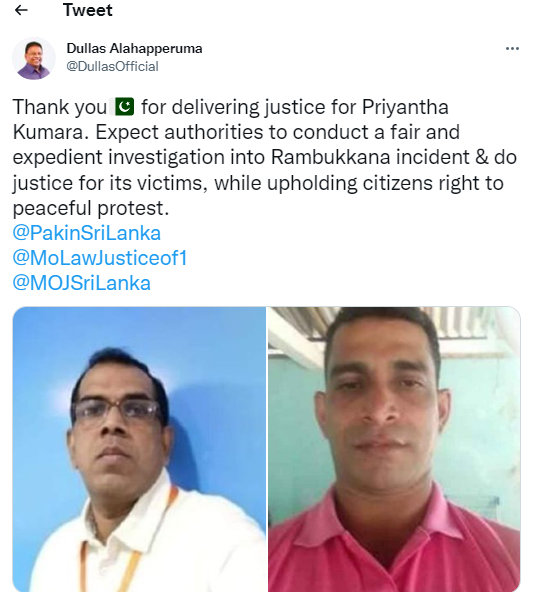Open the three-dot more options menu

coord(512,48)
